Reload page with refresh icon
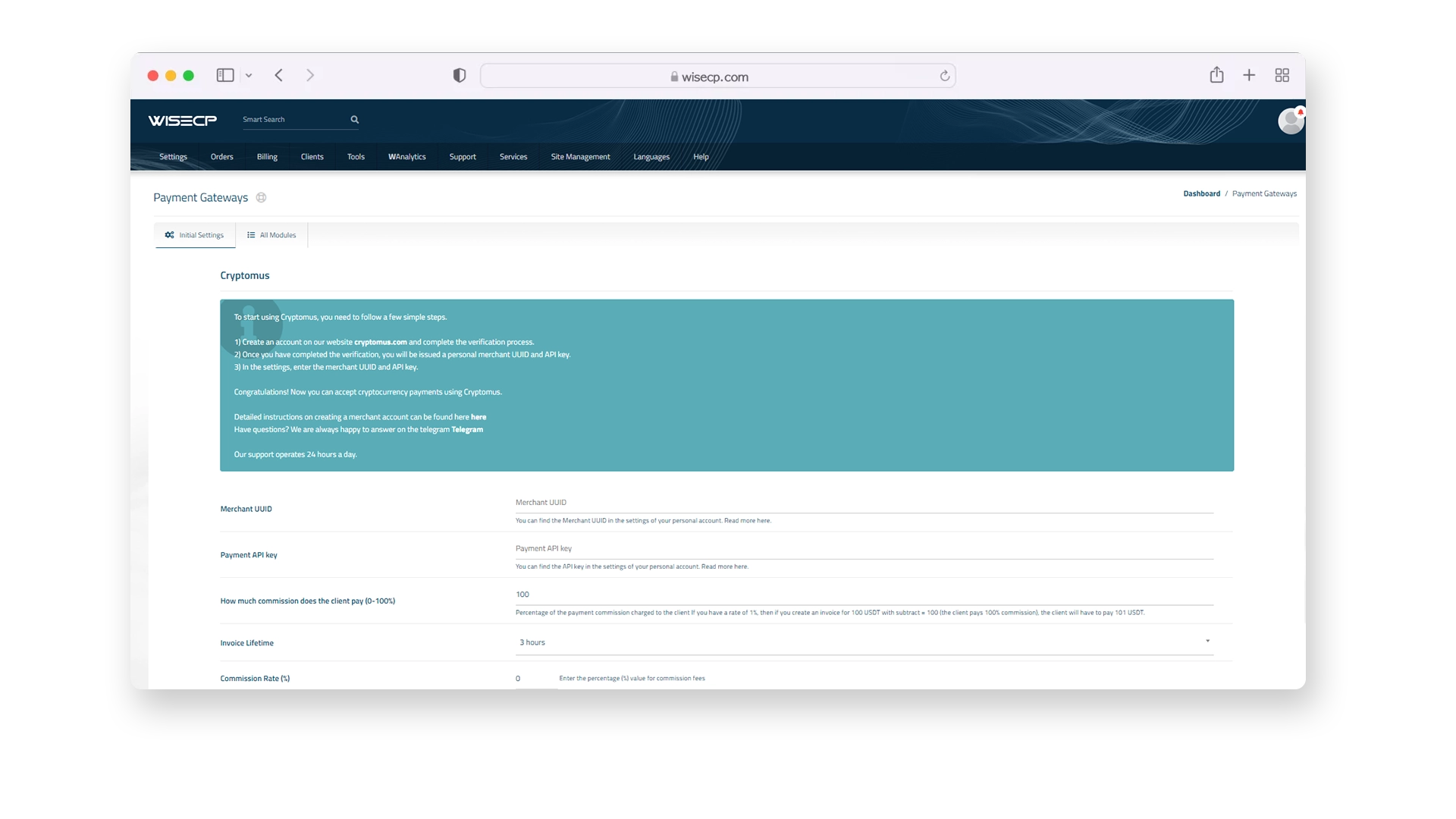 (944, 76)
